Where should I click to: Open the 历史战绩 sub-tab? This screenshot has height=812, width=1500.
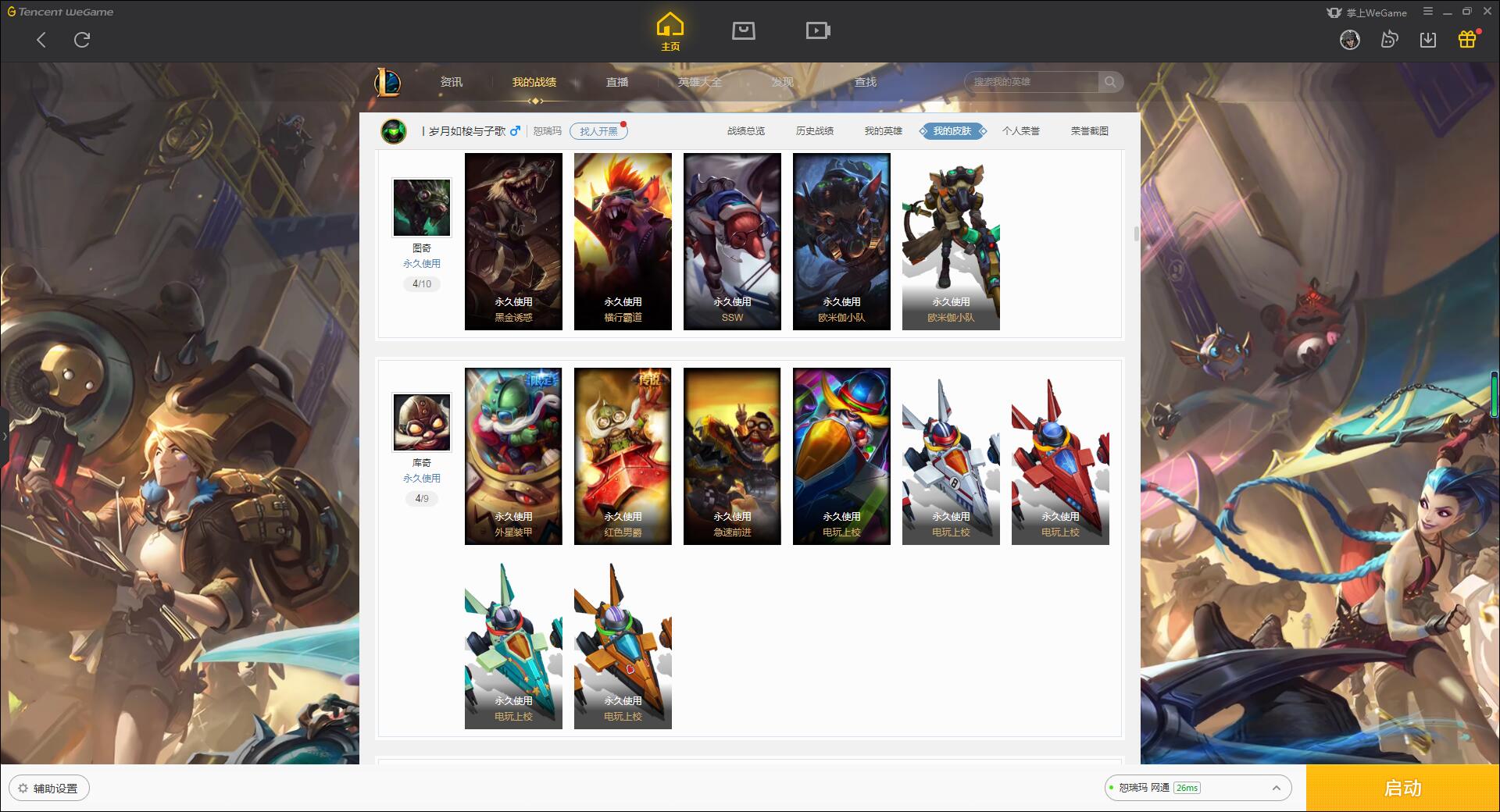pos(815,131)
